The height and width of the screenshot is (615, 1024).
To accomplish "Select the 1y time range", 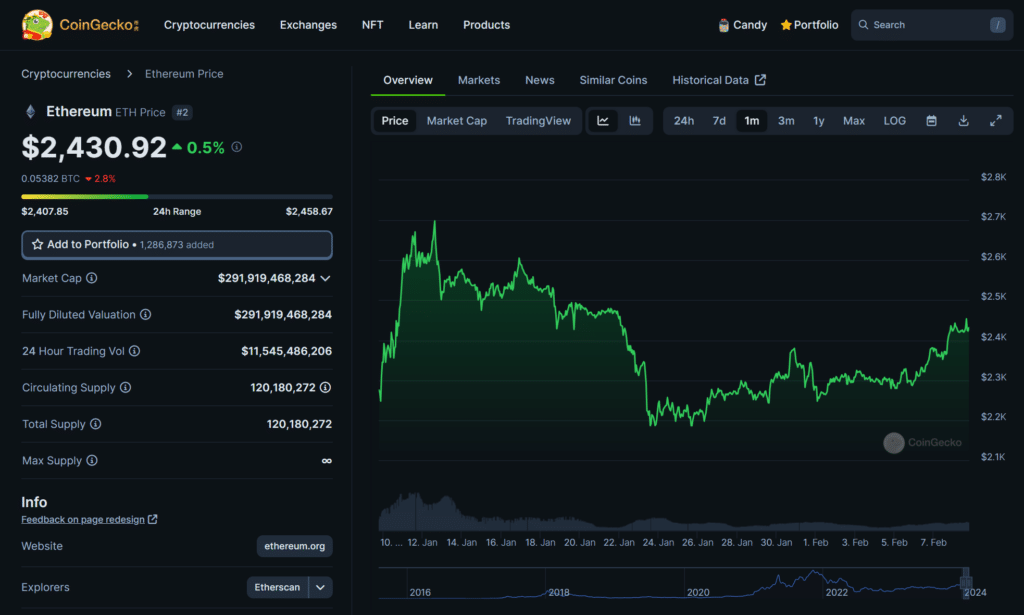I will tap(819, 121).
